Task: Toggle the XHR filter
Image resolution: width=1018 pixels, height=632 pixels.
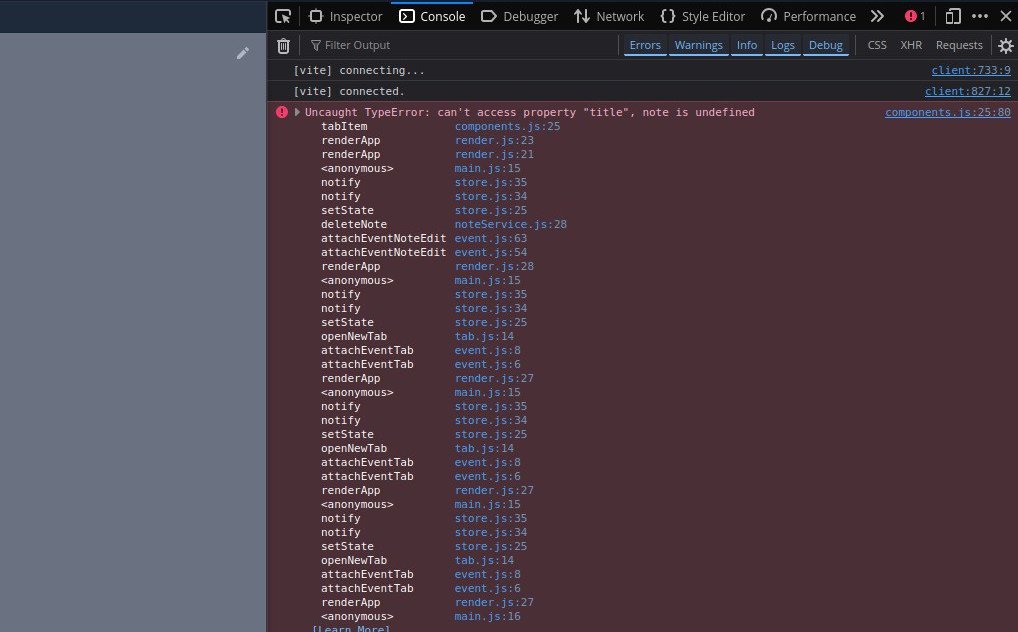Action: 911,45
